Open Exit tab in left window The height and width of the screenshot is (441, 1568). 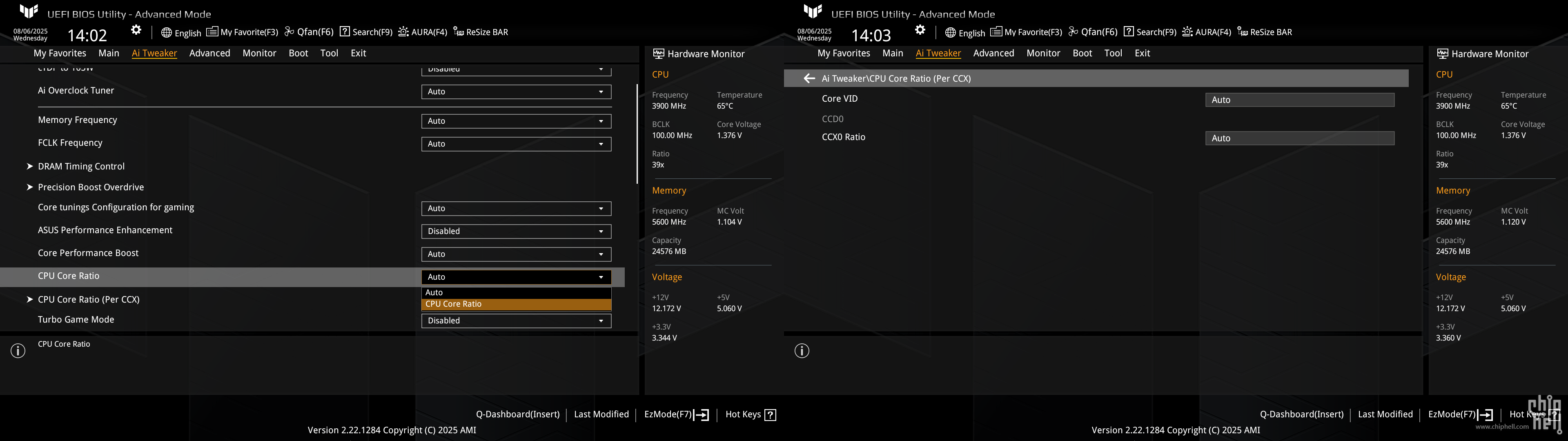point(359,53)
